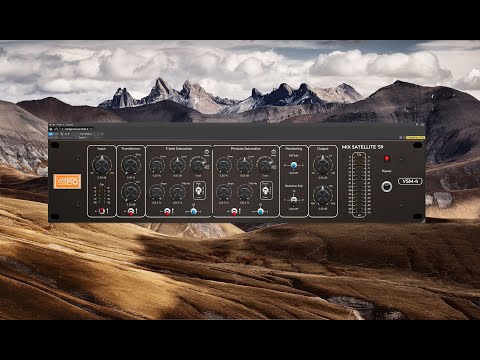Flip the blue MS Solo monitoring switch
This screenshot has height=360, width=480.
(294, 165)
